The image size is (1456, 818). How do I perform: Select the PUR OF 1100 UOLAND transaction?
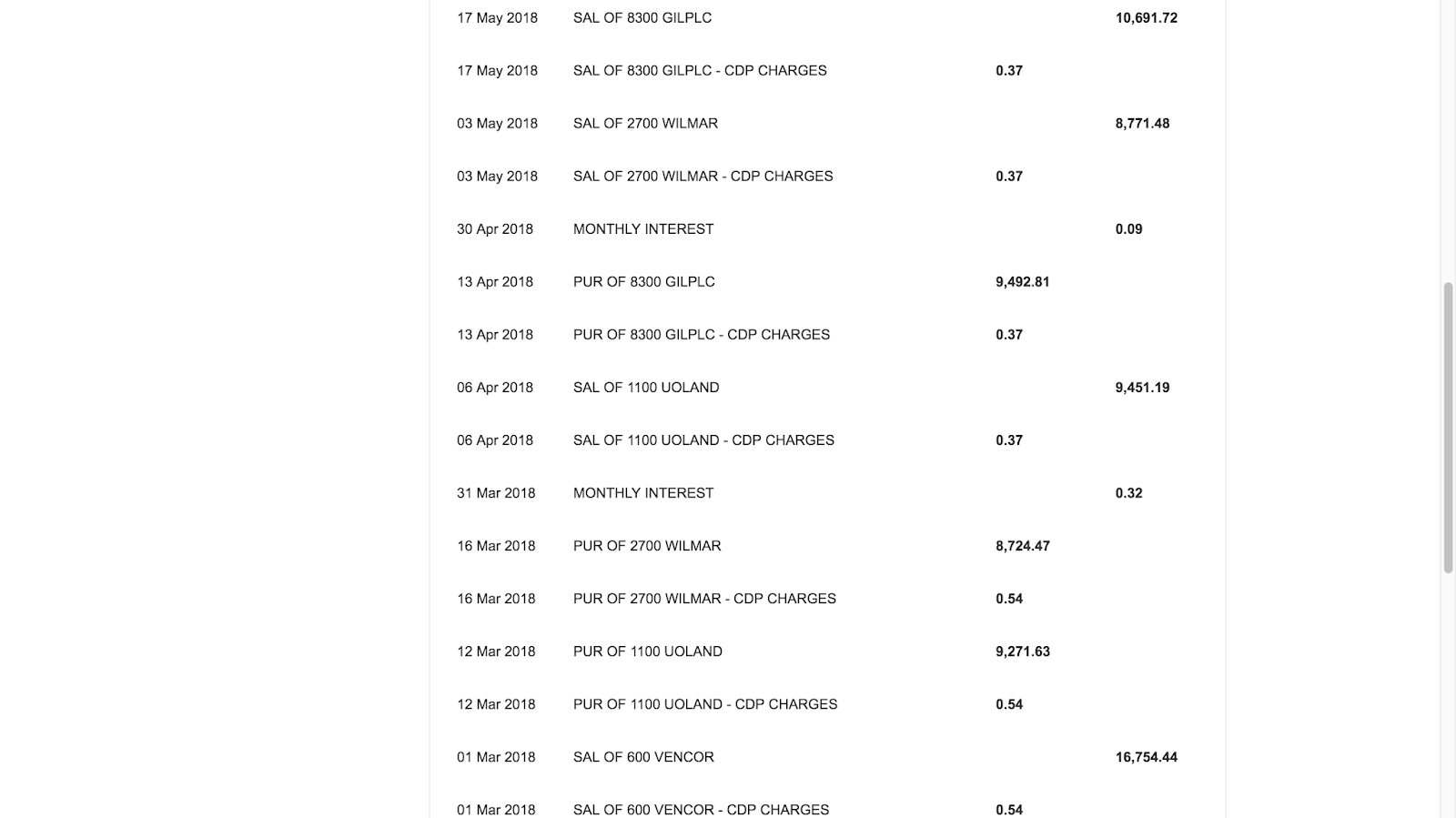827,651
